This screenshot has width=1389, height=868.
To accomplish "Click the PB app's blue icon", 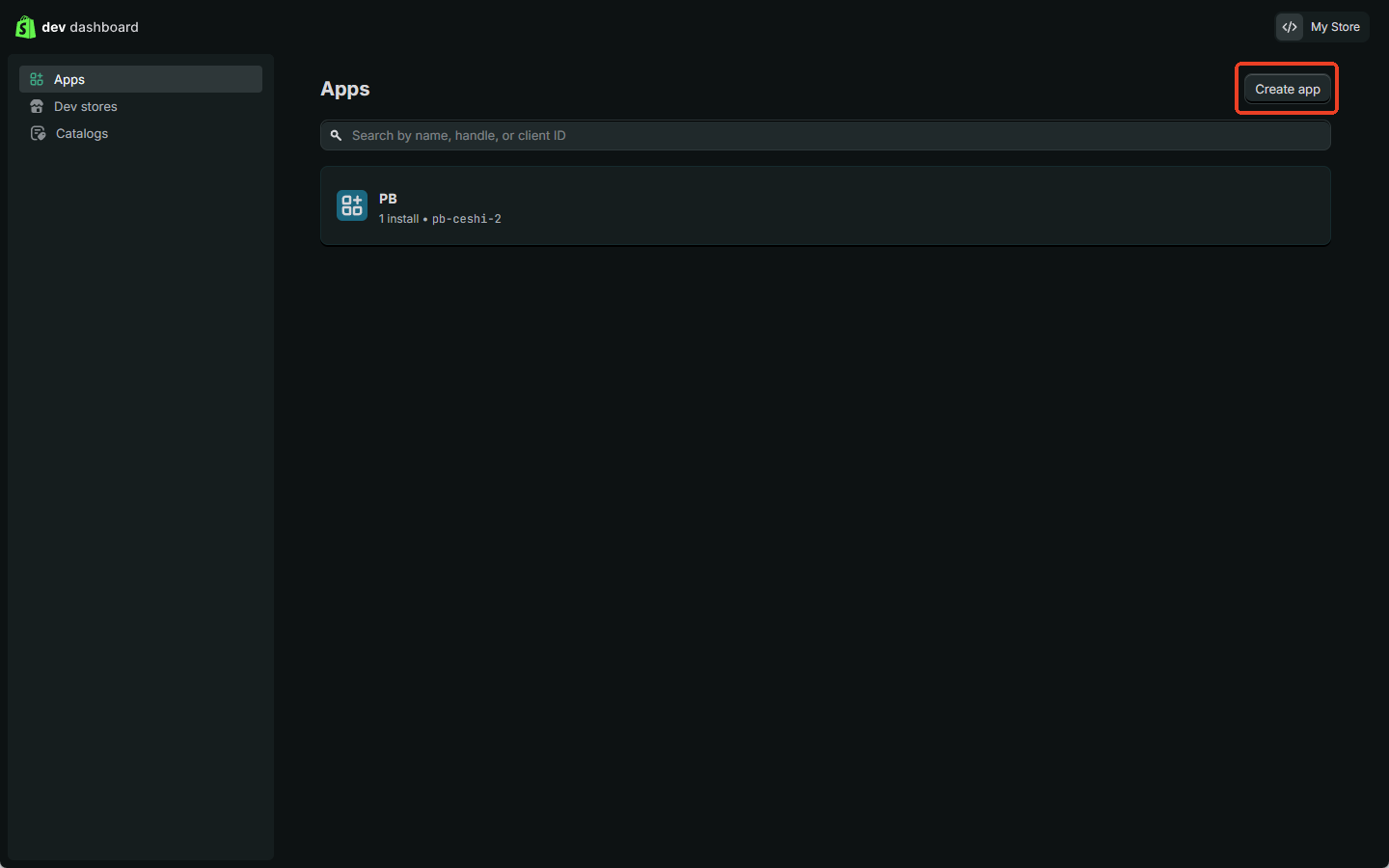I will pos(352,205).
